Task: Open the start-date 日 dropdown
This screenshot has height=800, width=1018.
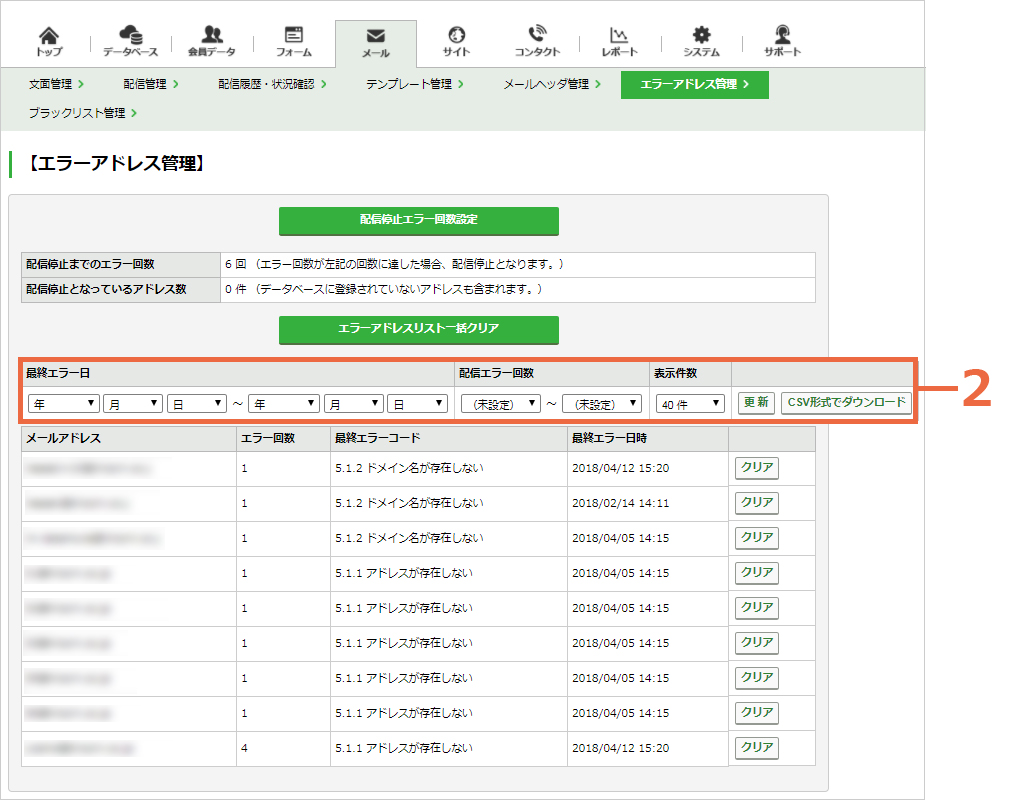Action: pos(197,404)
